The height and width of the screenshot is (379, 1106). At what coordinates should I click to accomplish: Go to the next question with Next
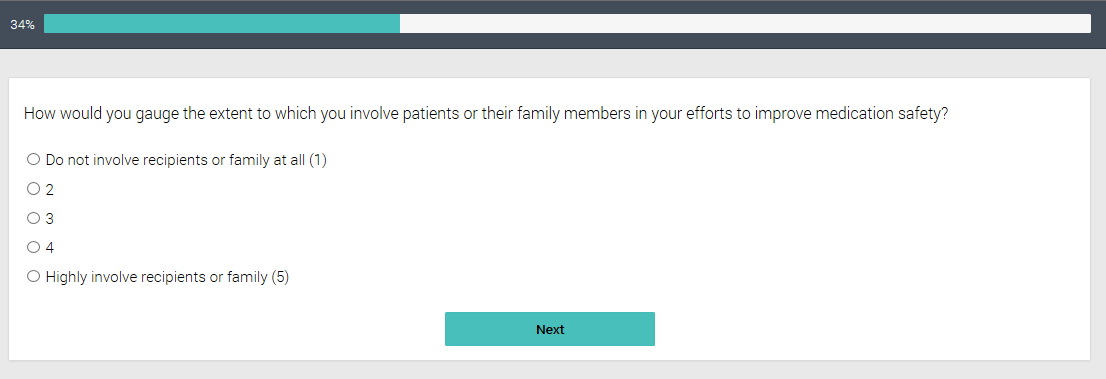click(x=549, y=329)
